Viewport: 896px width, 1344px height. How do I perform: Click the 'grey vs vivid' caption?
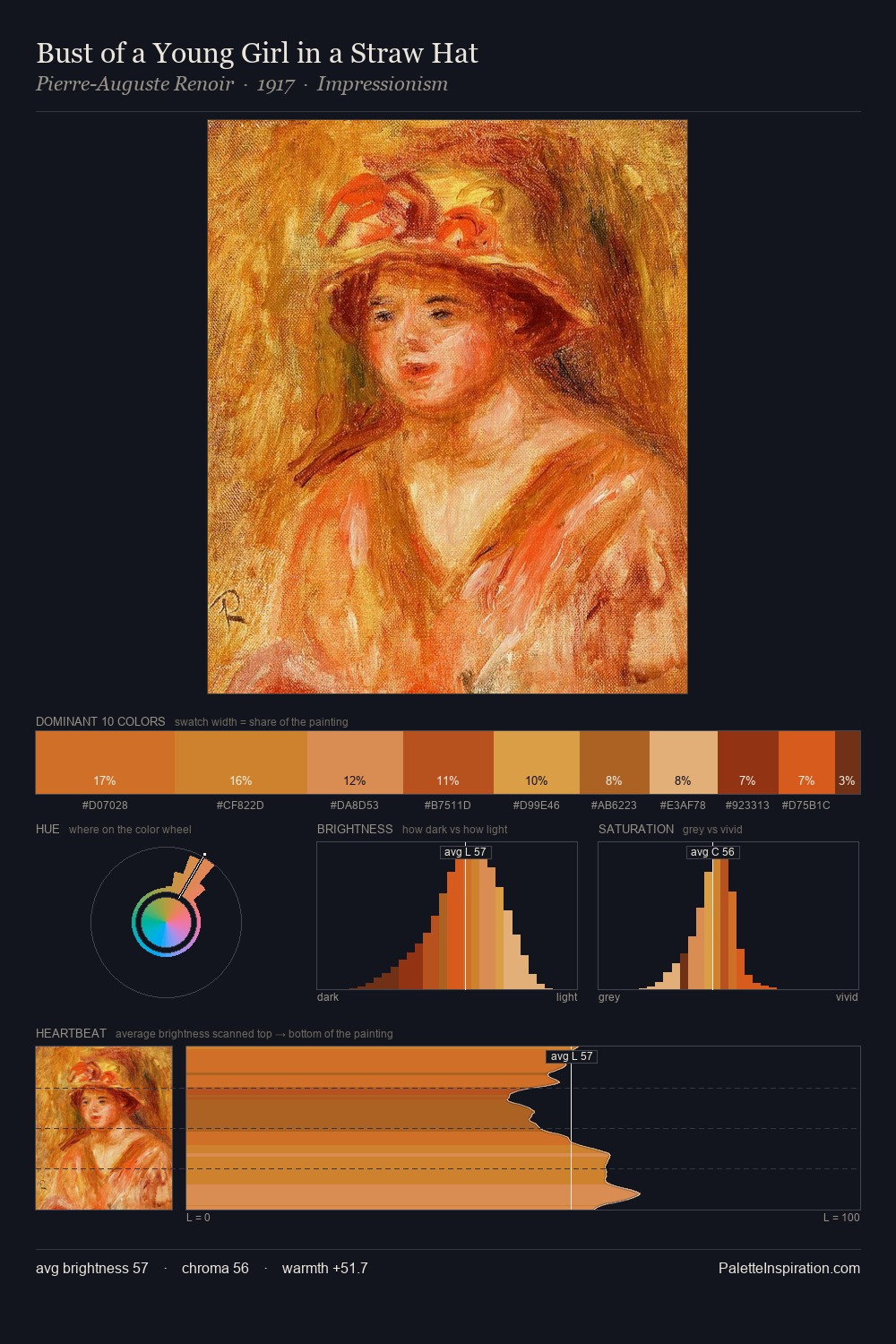click(712, 830)
